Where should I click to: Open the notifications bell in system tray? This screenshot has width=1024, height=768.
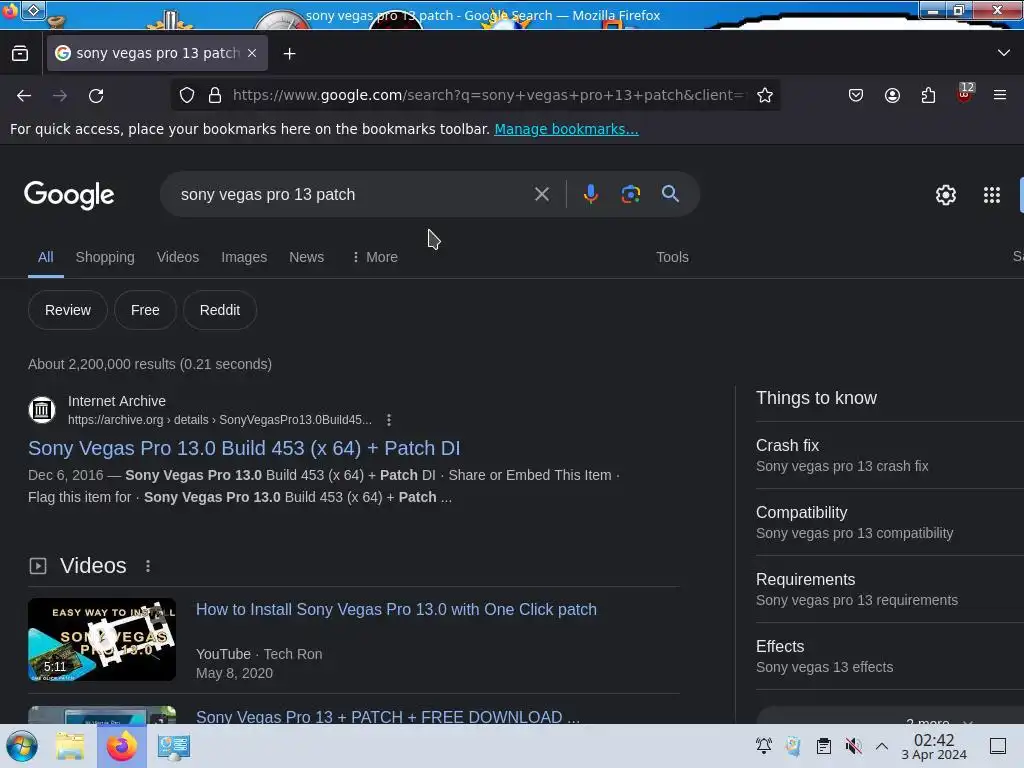[x=763, y=746]
